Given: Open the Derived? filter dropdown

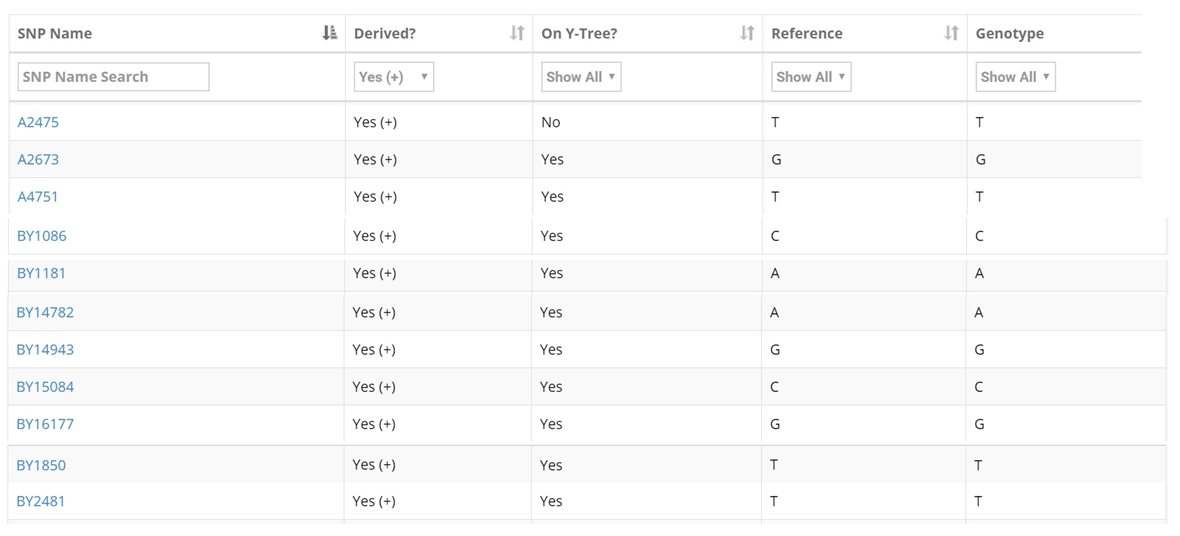Looking at the screenshot, I should pos(394,77).
